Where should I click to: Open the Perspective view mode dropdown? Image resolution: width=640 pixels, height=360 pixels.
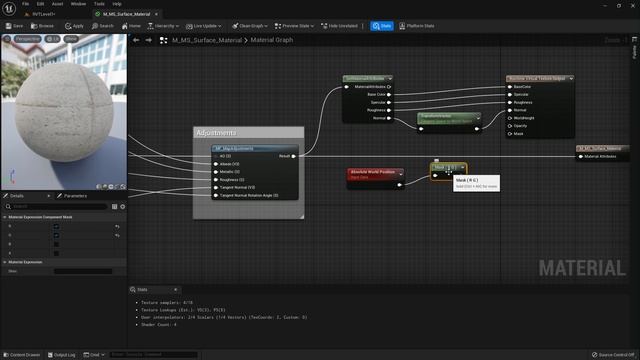pyautogui.click(x=28, y=39)
